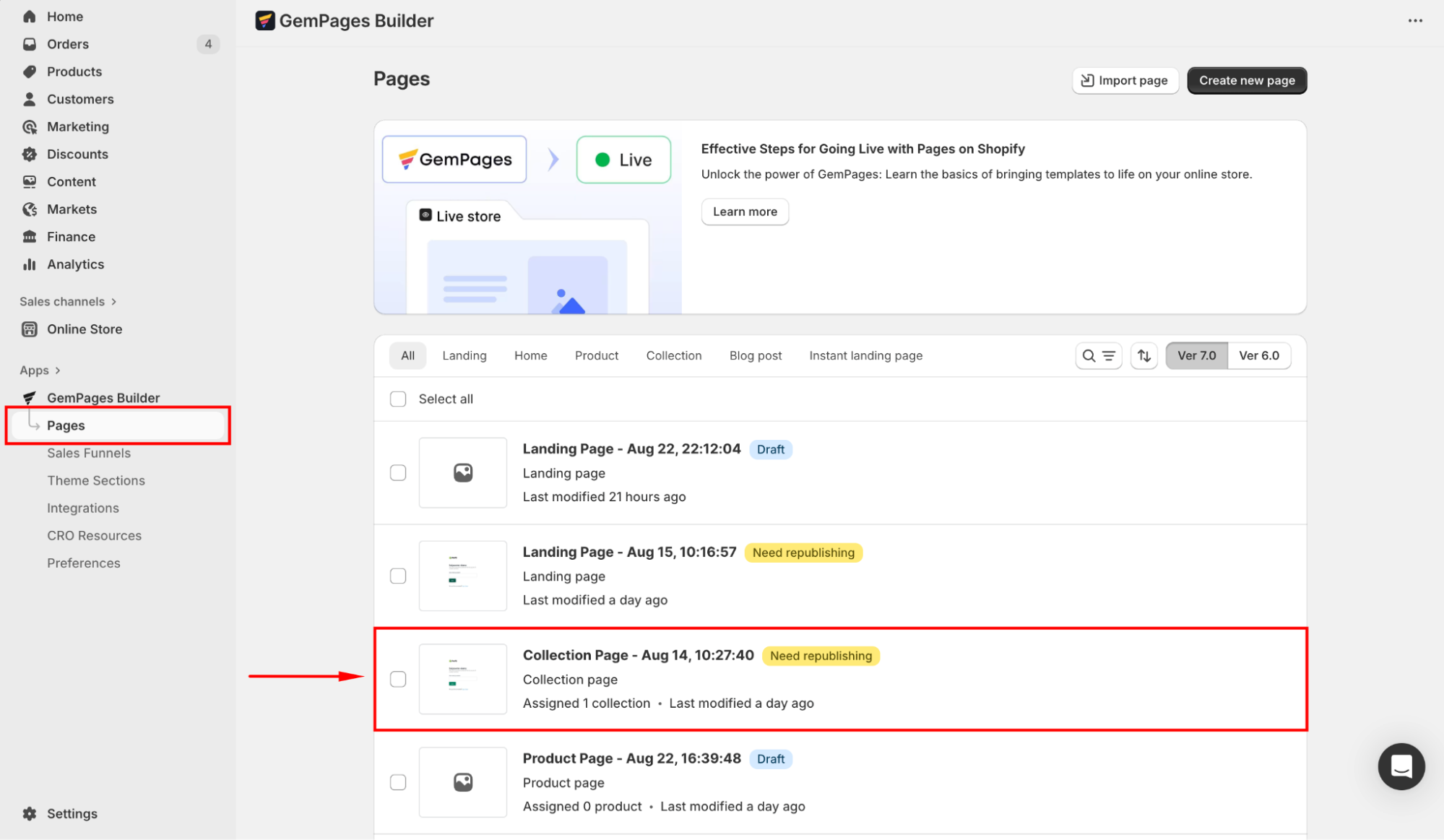The width and height of the screenshot is (1444, 840).
Task: Expand the Sales channels chevron
Action: tap(114, 301)
